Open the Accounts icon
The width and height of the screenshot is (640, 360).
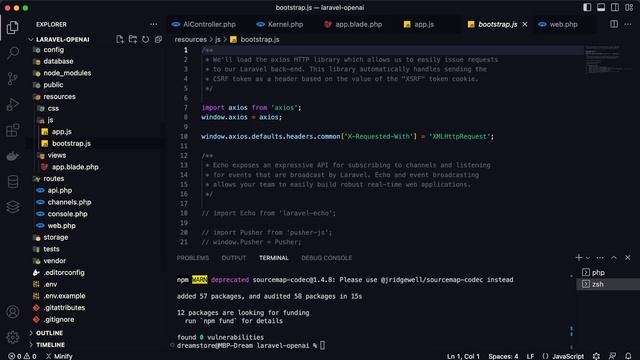tap(13, 312)
